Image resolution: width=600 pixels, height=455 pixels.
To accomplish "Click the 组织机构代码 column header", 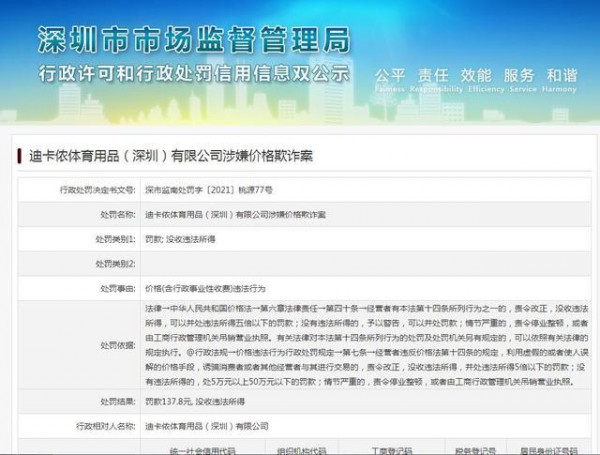I will 302,451.
